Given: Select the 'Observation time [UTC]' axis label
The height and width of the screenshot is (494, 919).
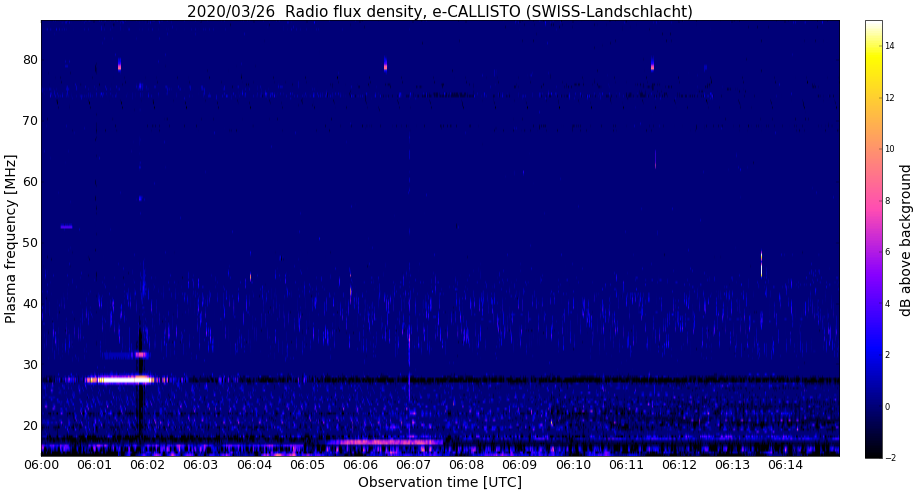Looking at the screenshot, I should (x=440, y=482).
